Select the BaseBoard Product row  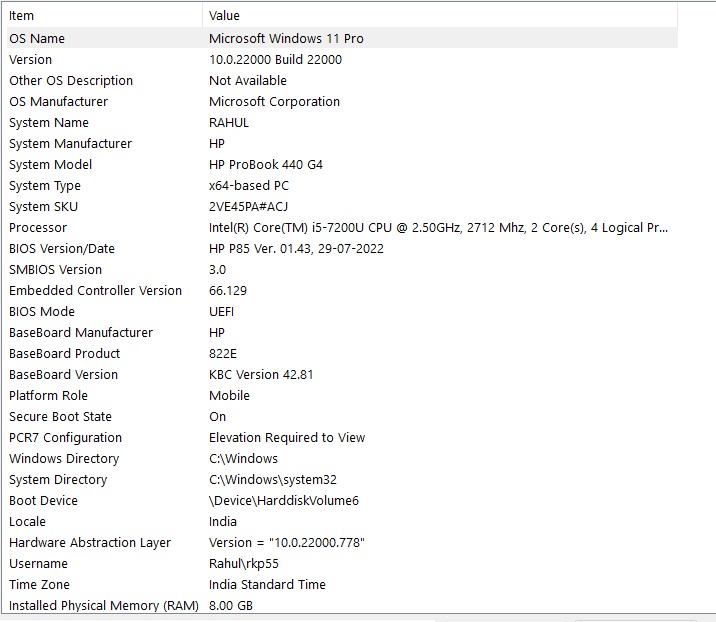(x=342, y=353)
